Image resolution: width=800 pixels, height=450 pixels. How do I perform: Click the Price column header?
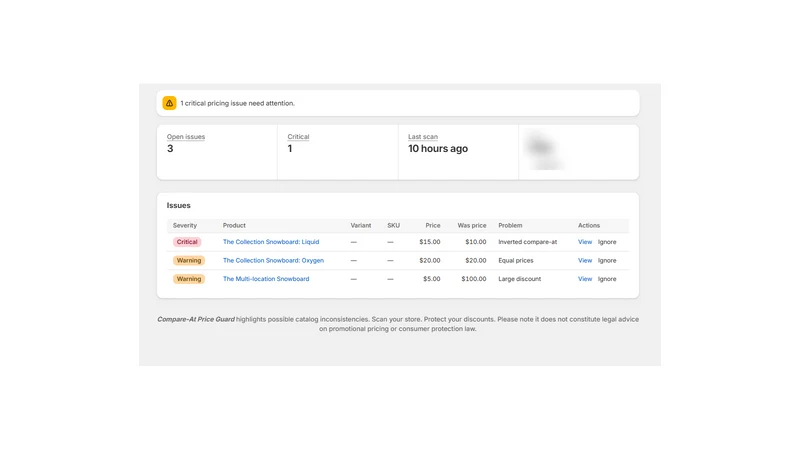click(x=433, y=226)
